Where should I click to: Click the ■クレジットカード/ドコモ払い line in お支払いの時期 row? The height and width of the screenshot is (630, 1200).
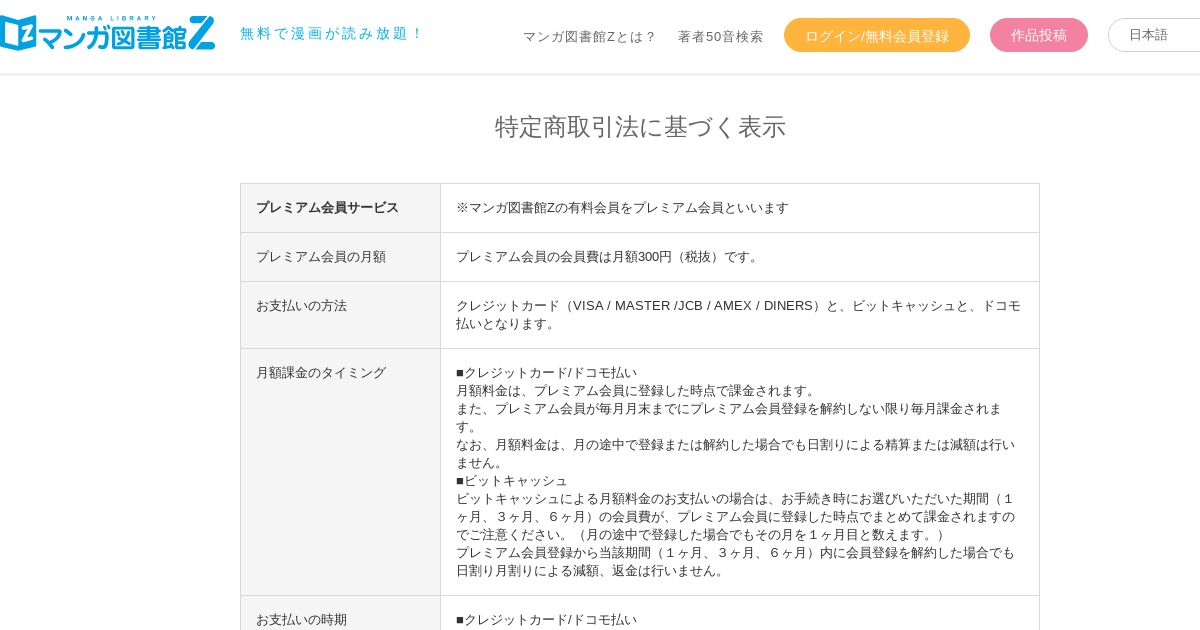click(546, 620)
